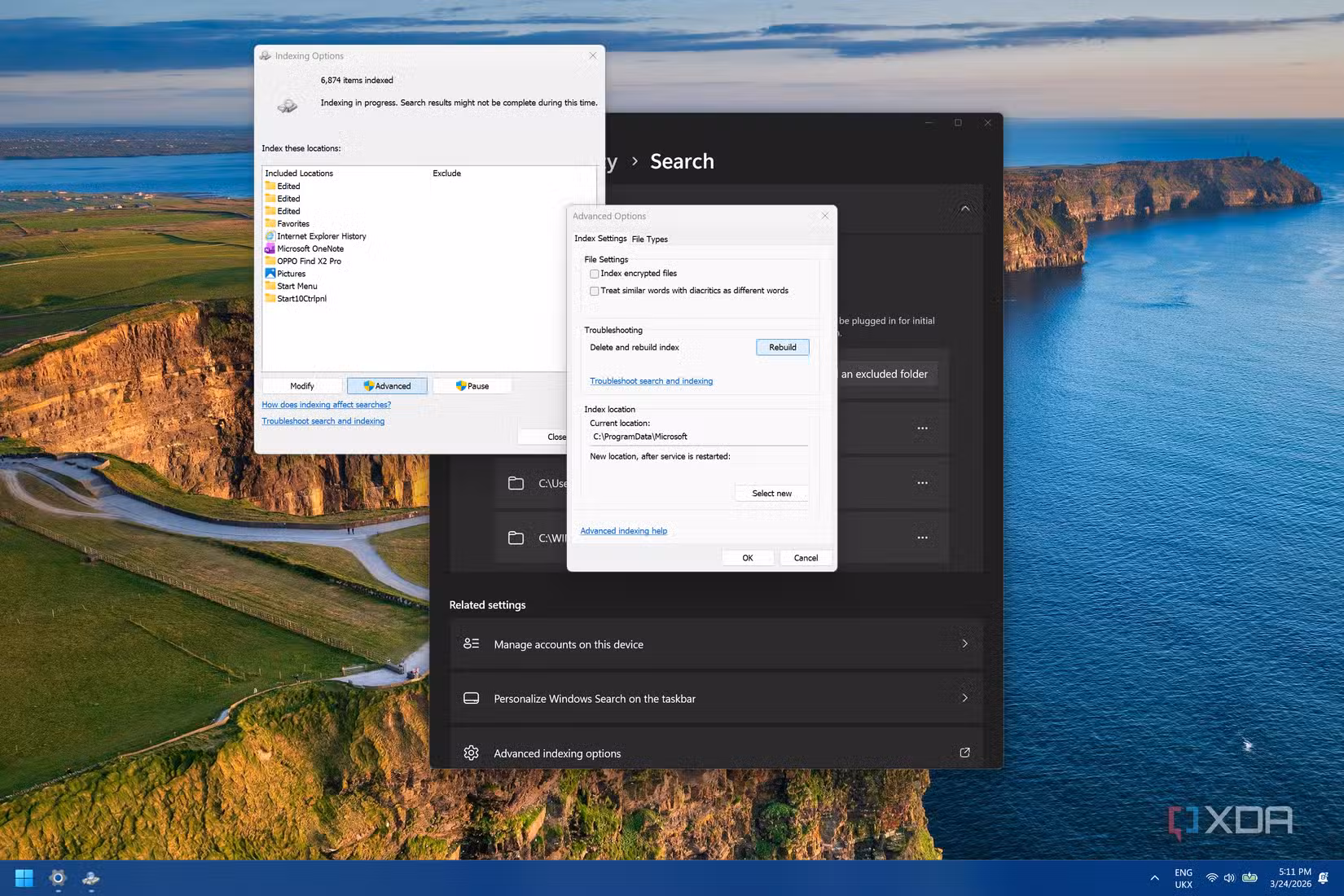1344x896 pixels.
Task: Open Indexing Options taskbar icon
Action: pyautogui.click(x=91, y=878)
